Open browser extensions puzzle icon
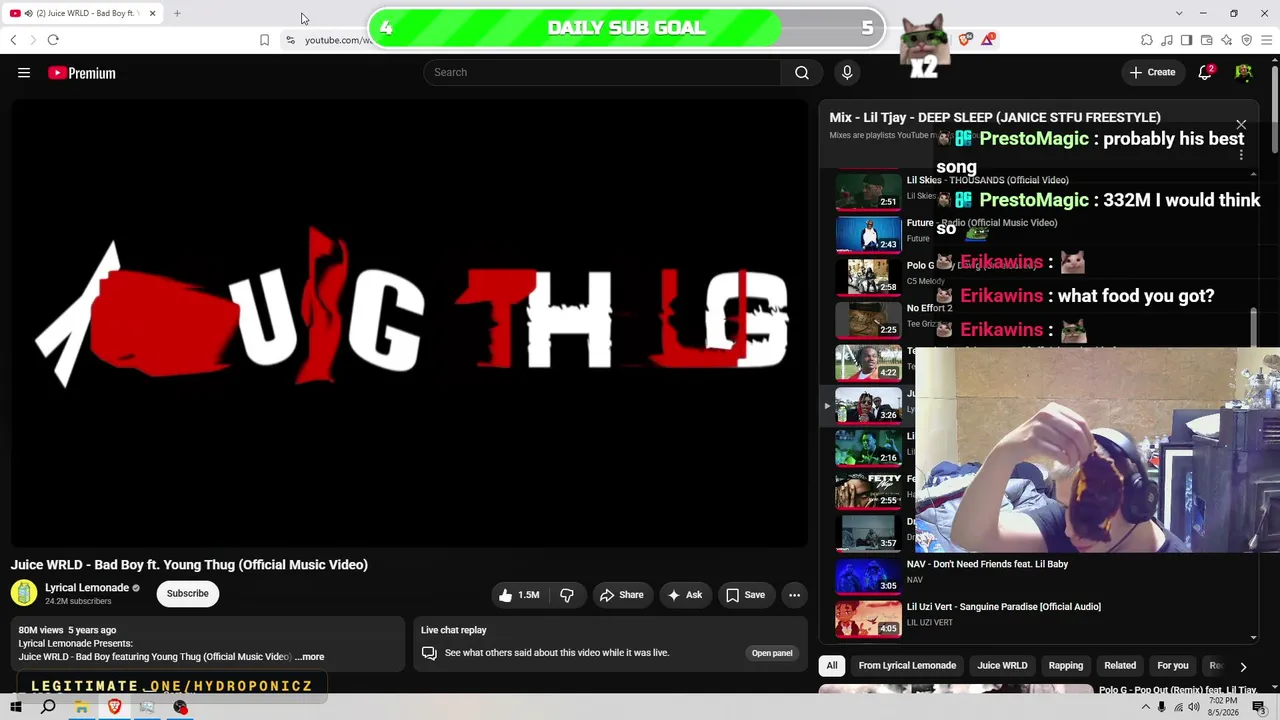 [1147, 40]
